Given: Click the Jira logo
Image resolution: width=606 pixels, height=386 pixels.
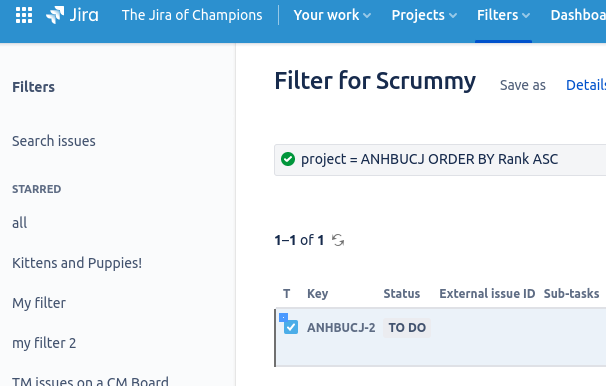Looking at the screenshot, I should coord(72,15).
